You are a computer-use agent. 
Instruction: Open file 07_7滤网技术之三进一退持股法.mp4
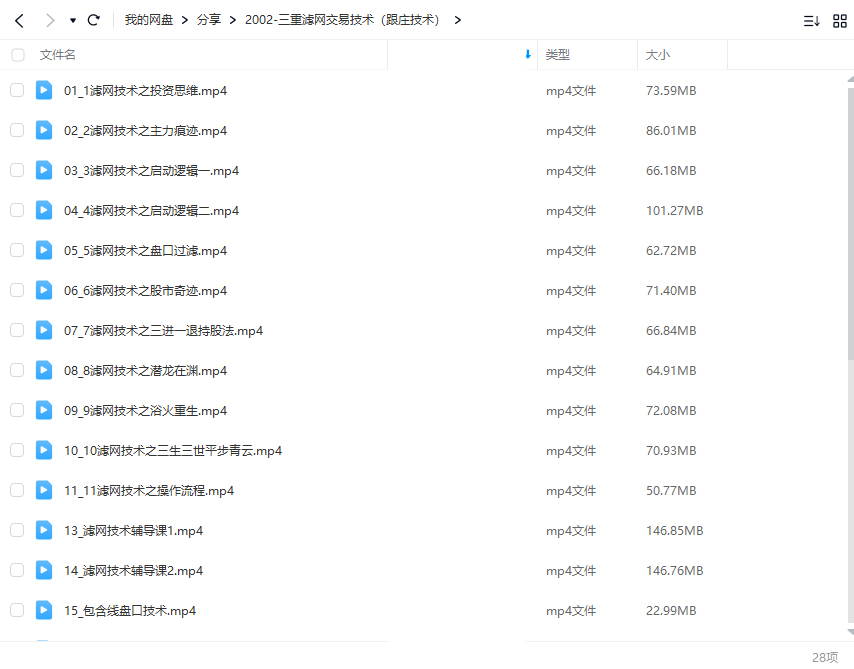pos(163,330)
